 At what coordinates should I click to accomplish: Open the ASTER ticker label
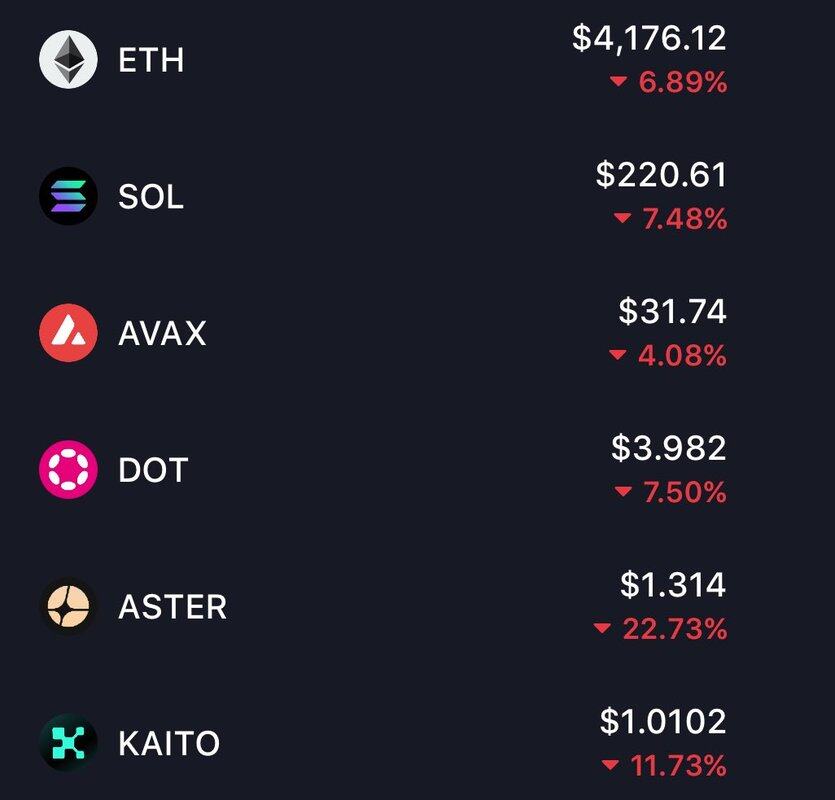tap(173, 607)
